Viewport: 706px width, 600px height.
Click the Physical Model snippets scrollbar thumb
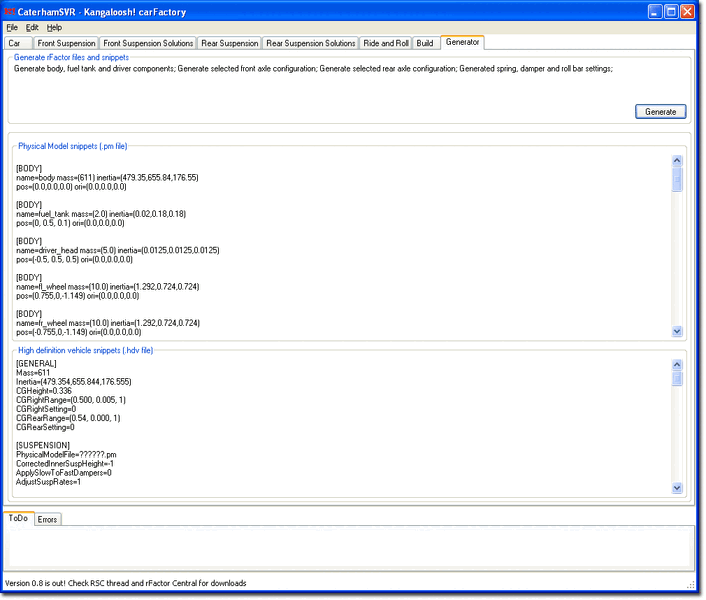[677, 180]
